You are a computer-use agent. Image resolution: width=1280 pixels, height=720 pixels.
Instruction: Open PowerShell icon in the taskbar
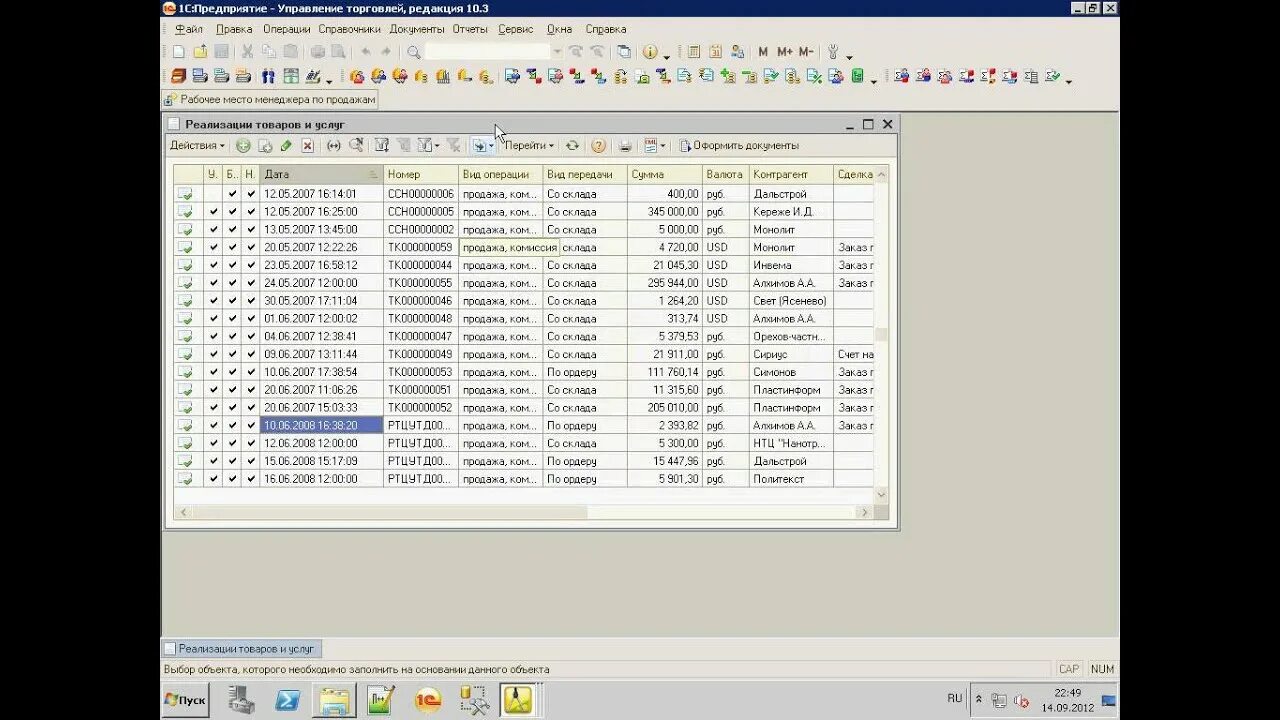pyautogui.click(x=289, y=700)
